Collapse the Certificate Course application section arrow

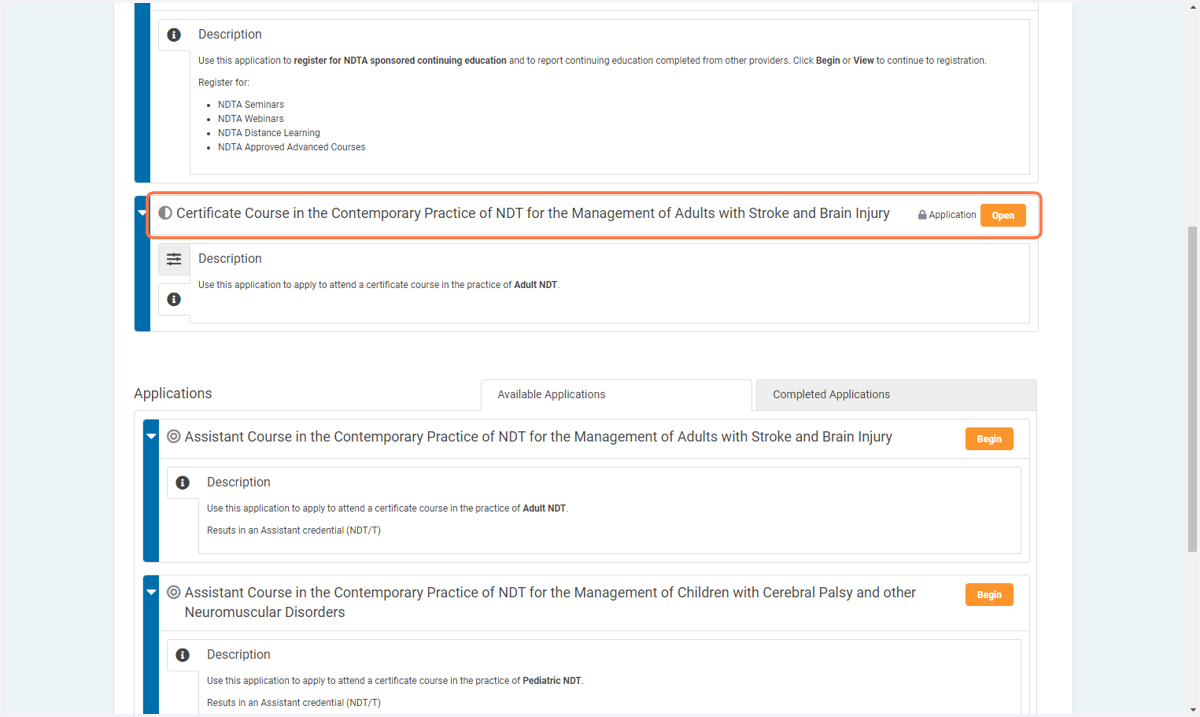142,213
